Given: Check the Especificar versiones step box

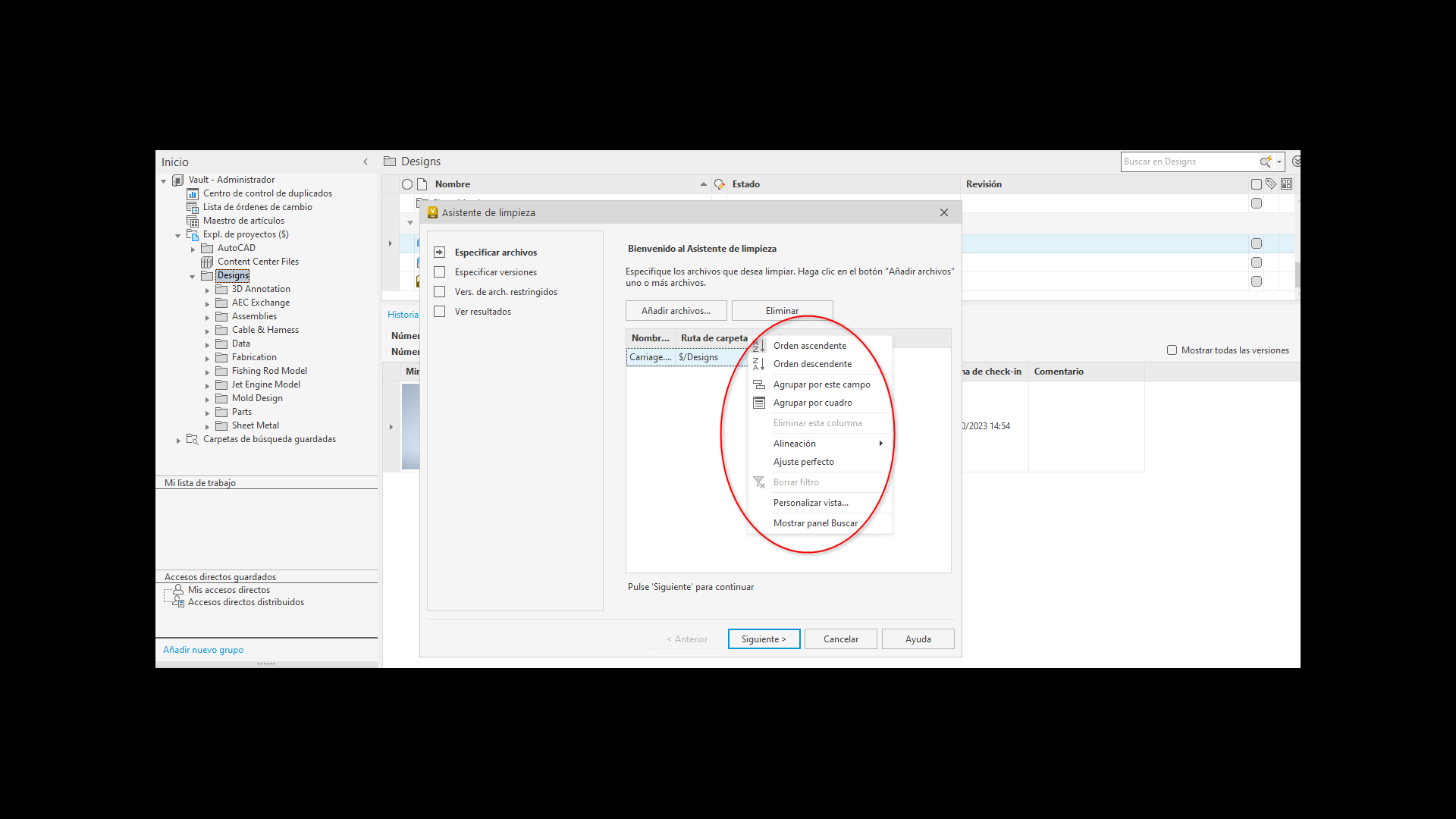Looking at the screenshot, I should (x=439, y=272).
